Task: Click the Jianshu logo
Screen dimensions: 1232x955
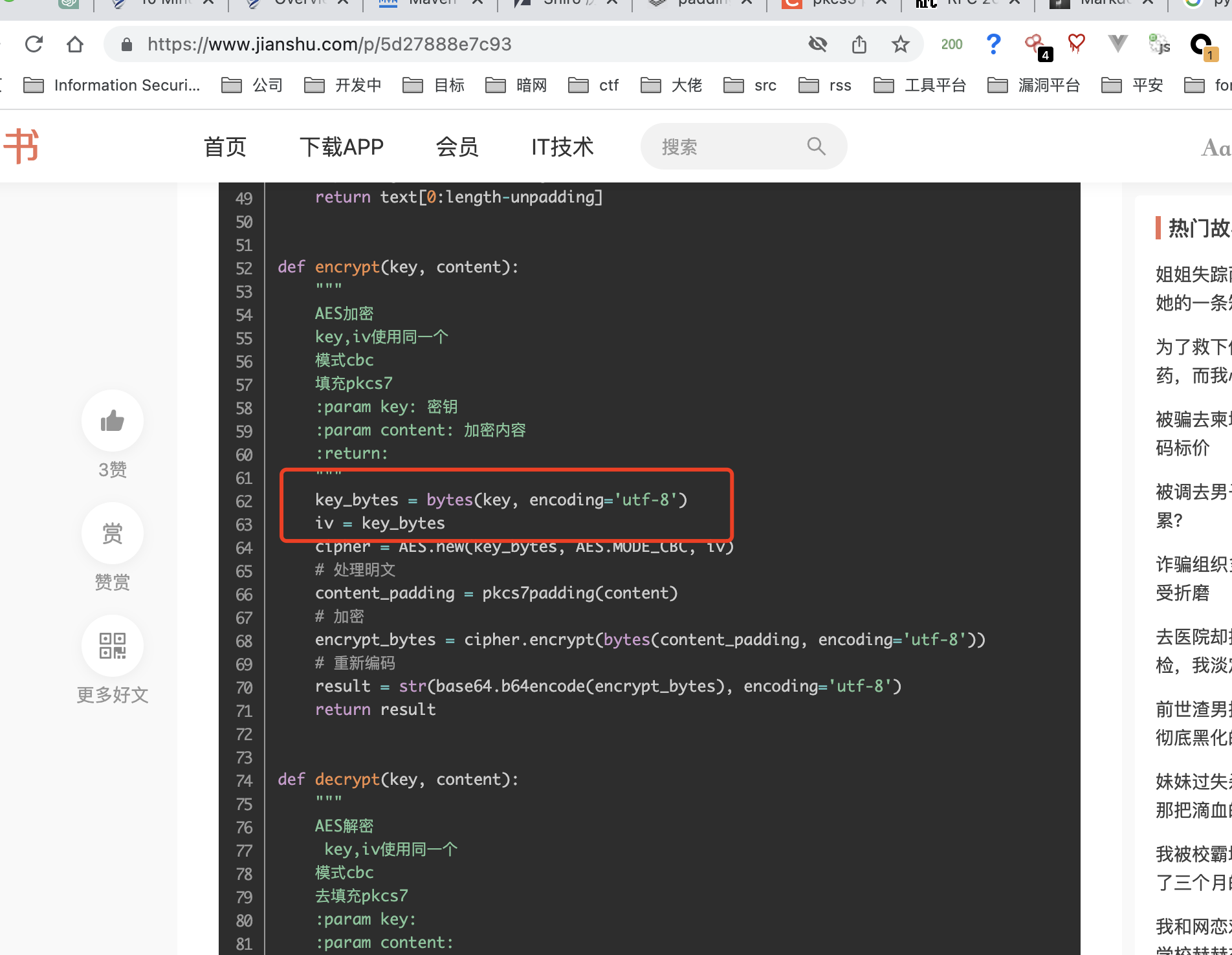Action: tap(22, 146)
